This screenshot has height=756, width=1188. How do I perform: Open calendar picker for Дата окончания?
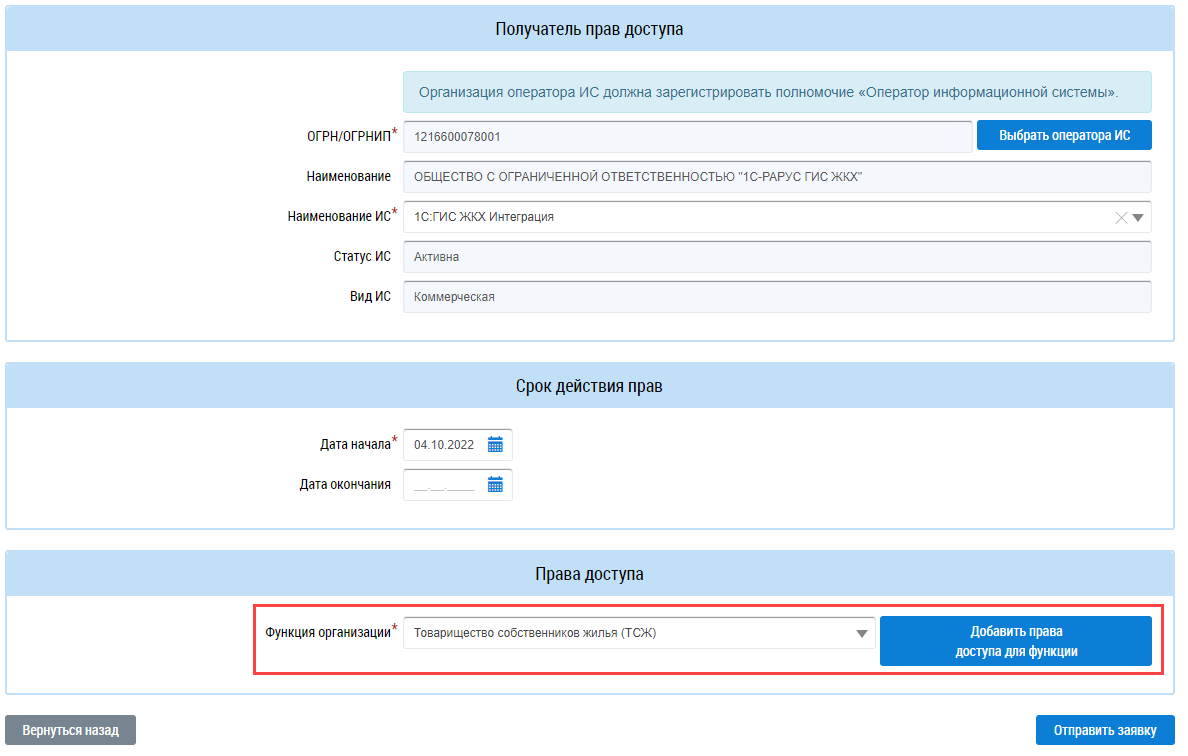(495, 485)
